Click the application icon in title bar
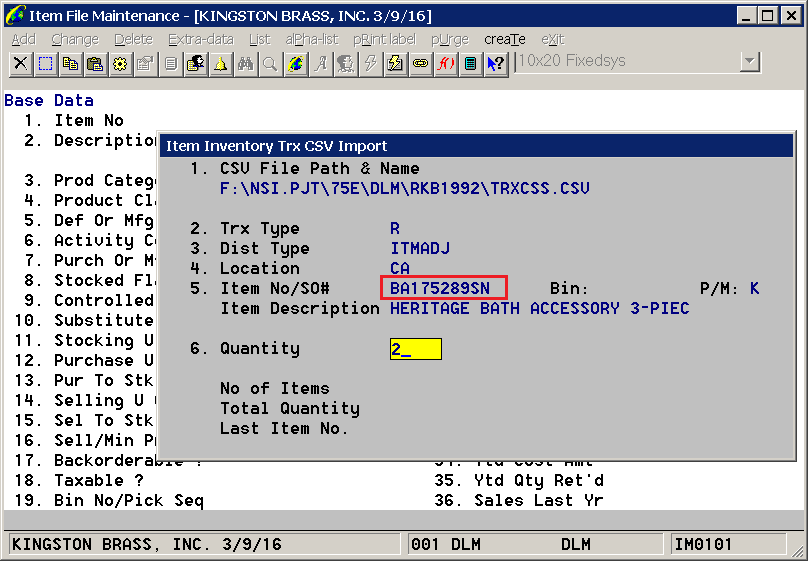 tap(14, 15)
